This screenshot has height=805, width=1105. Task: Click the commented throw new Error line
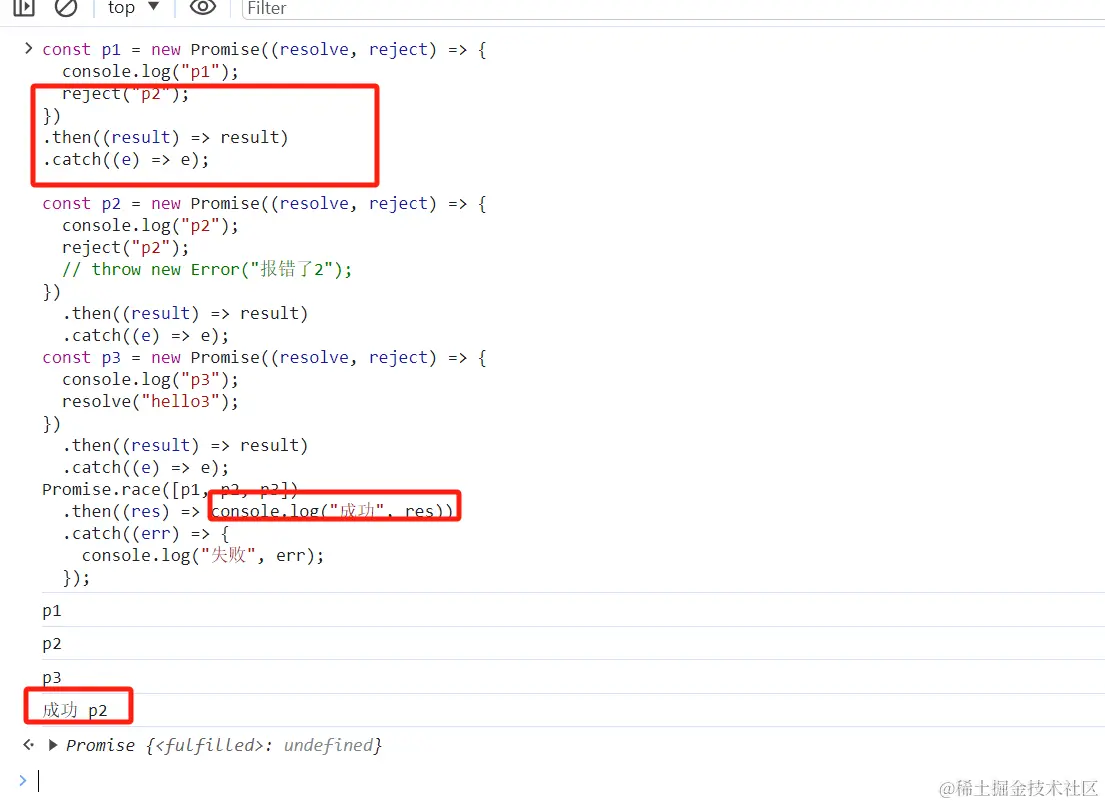pos(207,269)
